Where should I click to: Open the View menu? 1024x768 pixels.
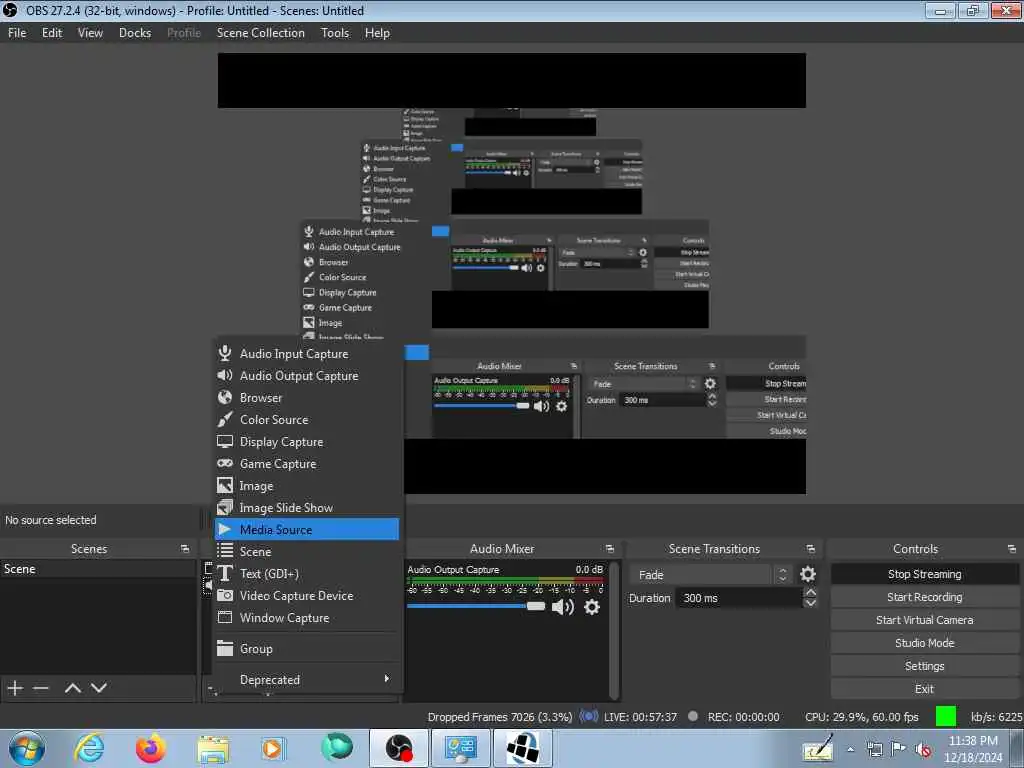90,33
